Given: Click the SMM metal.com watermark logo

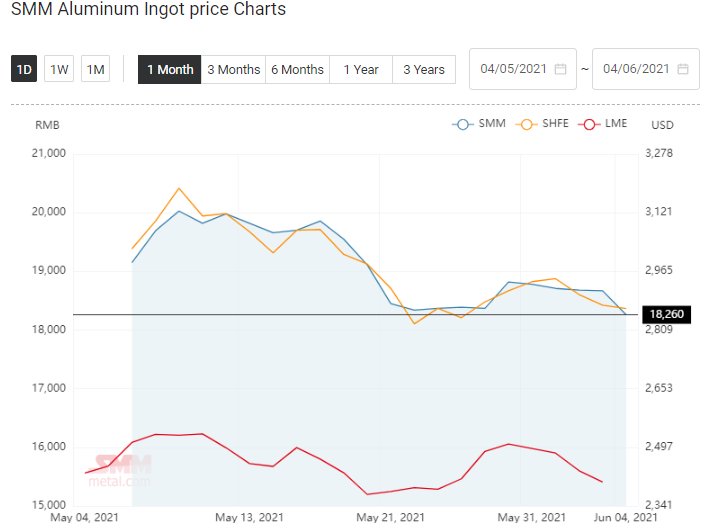Looking at the screenshot, I should (120, 471).
